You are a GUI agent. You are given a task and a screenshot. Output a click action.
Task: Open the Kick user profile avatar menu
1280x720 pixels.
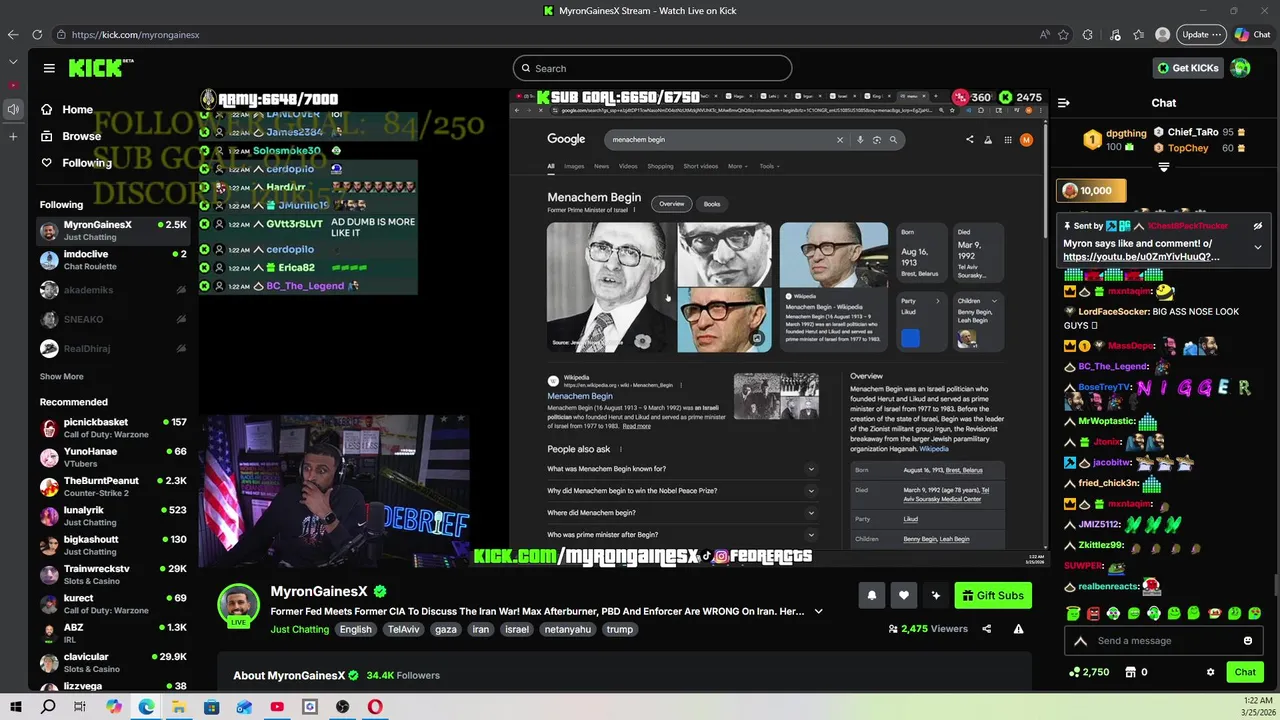[1241, 68]
